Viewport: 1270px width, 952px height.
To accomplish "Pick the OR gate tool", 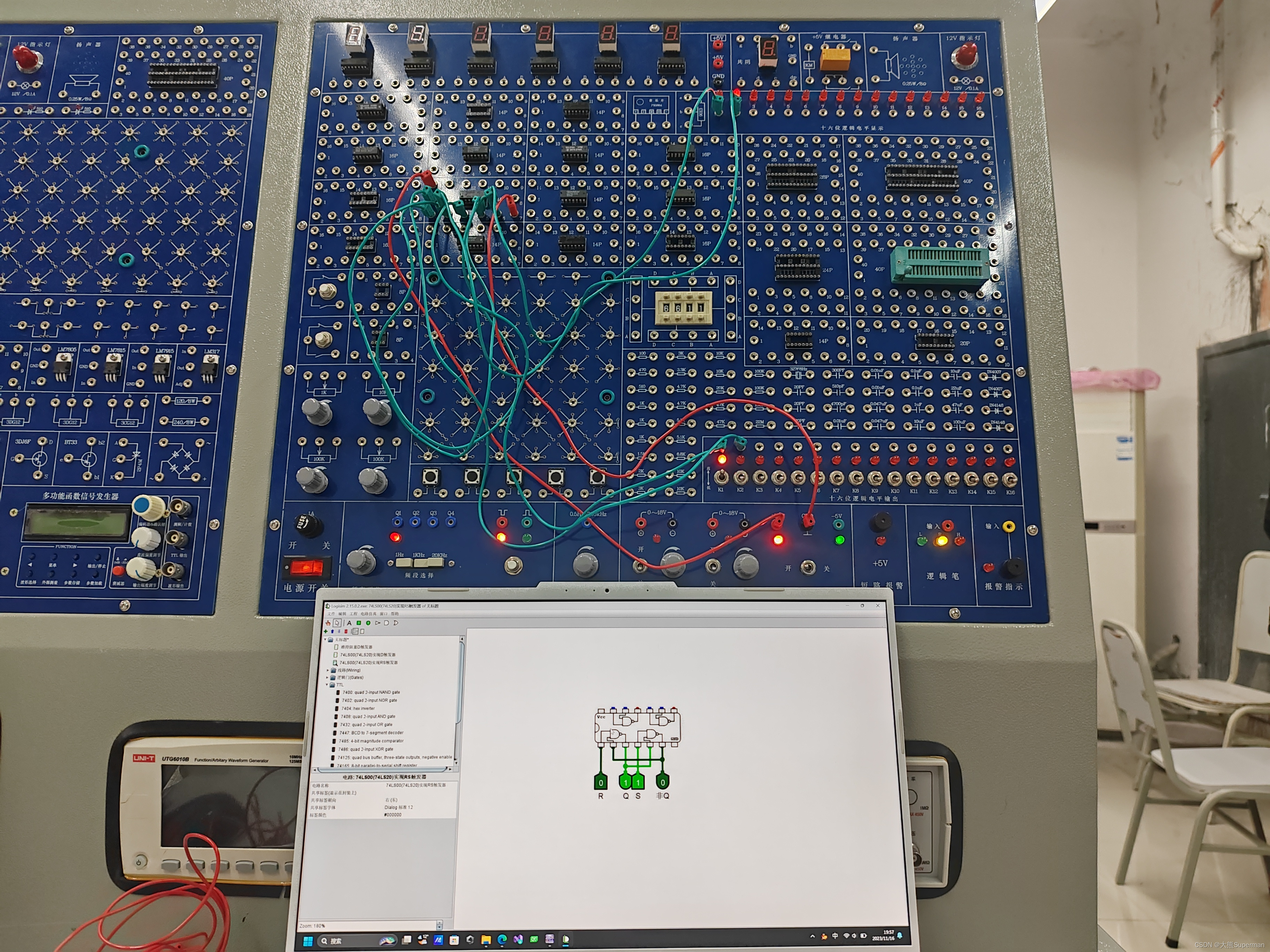I will pos(395,623).
